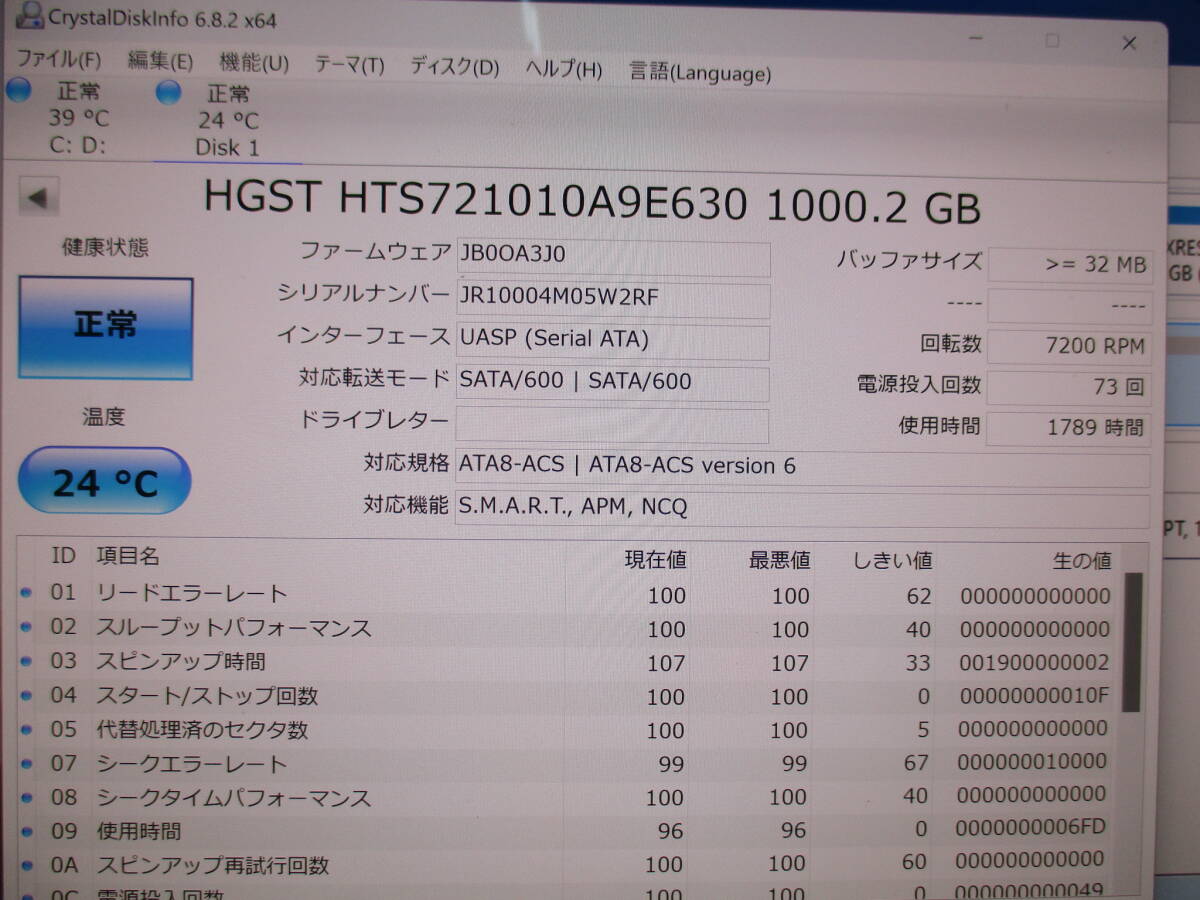This screenshot has width=1200, height=900.
Task: Click the 項目名 column header
Action: [127, 556]
